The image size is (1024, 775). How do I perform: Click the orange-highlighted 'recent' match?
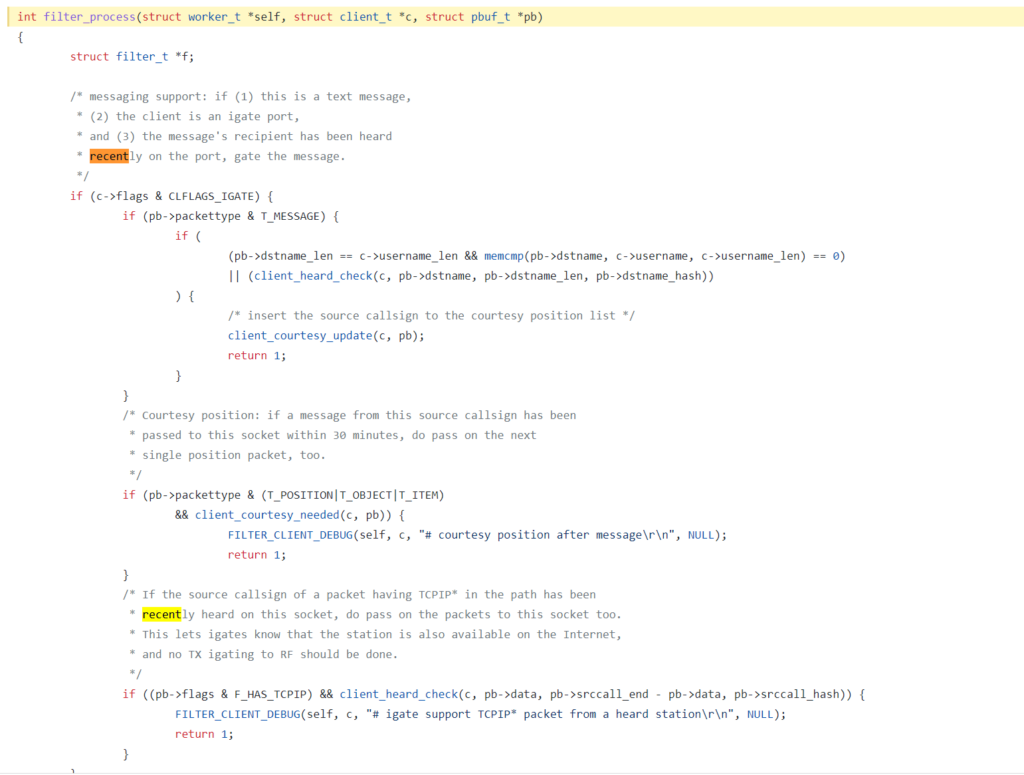pyautogui.click(x=109, y=156)
